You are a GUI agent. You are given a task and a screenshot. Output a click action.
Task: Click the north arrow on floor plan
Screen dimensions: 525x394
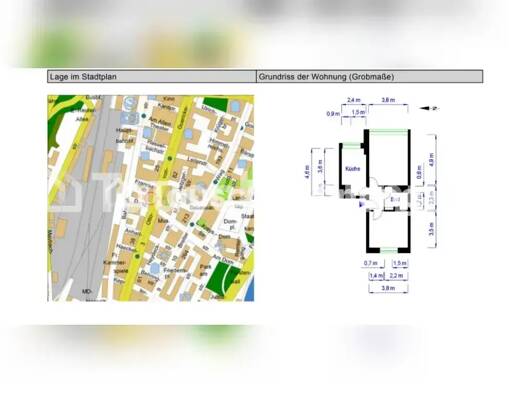tap(429, 108)
